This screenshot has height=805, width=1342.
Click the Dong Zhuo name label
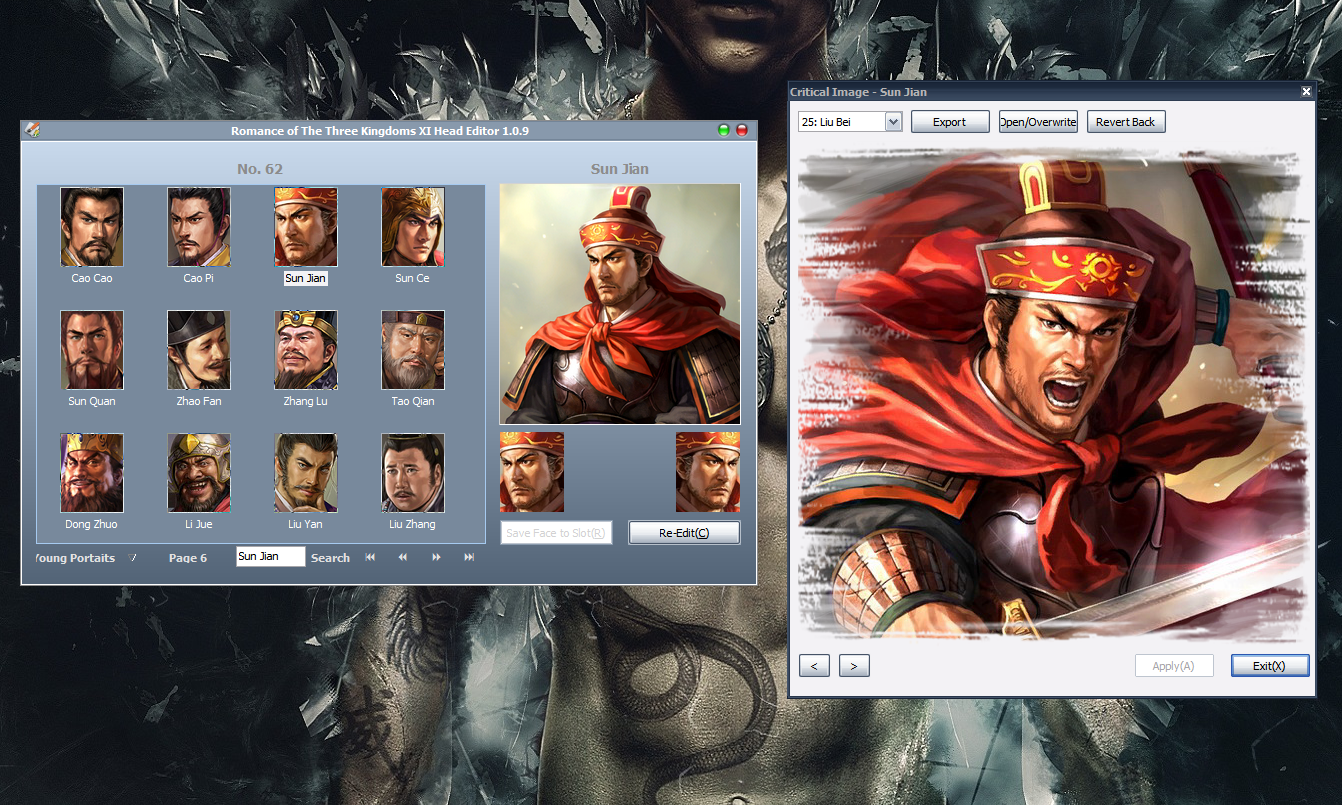coord(92,524)
